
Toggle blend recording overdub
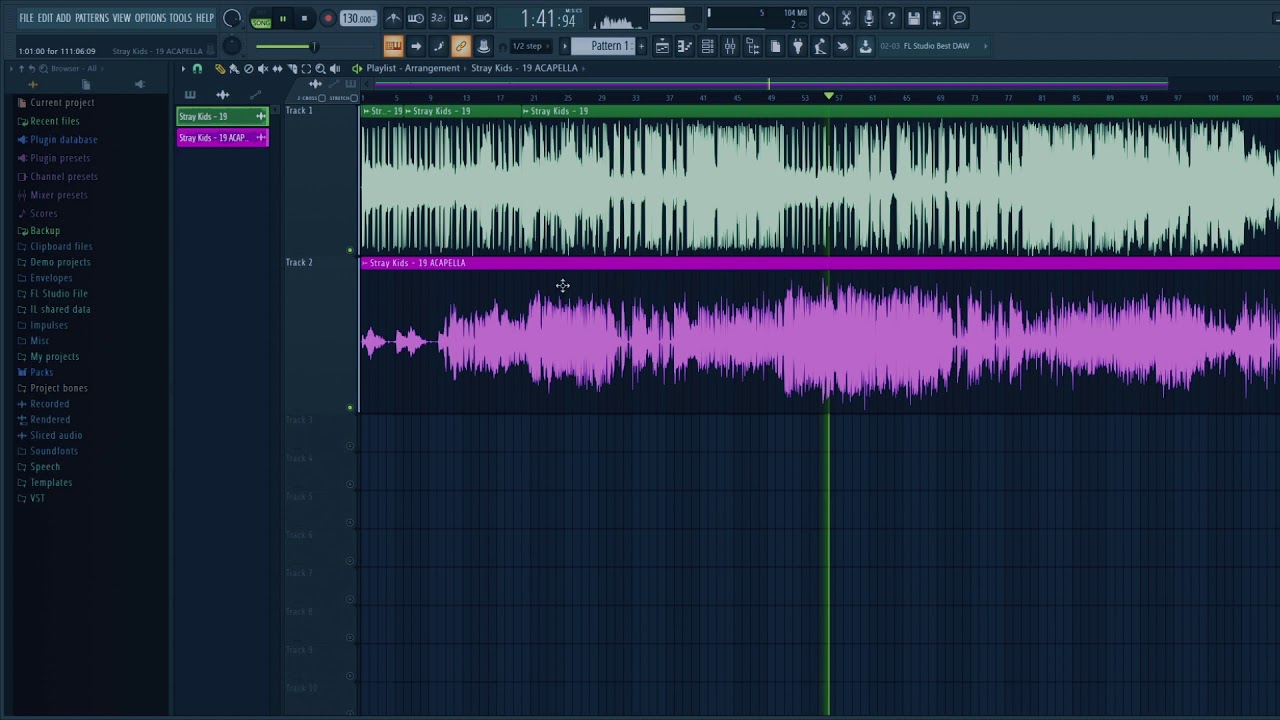(461, 18)
